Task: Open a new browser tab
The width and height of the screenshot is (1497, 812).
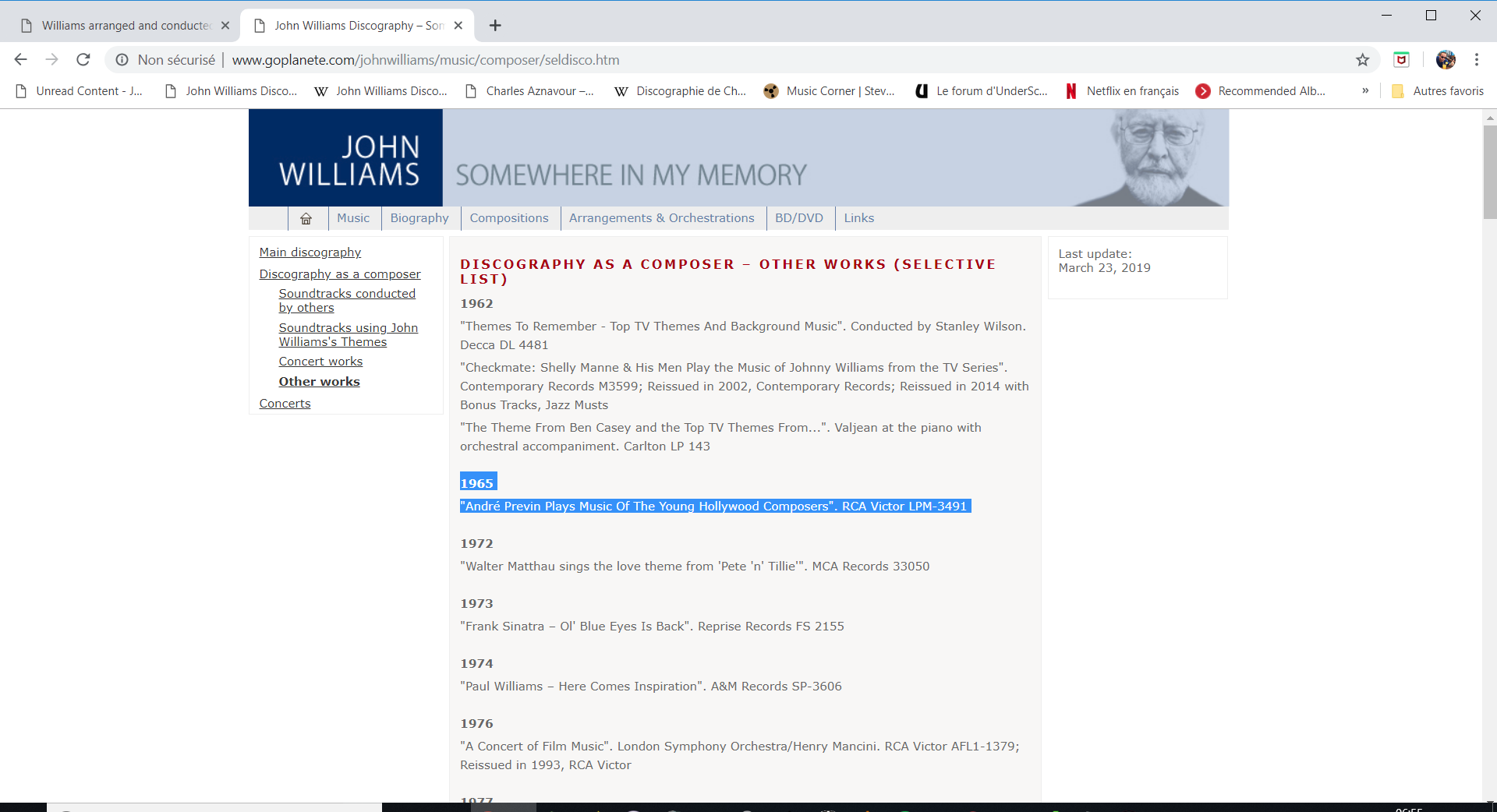Action: point(495,26)
